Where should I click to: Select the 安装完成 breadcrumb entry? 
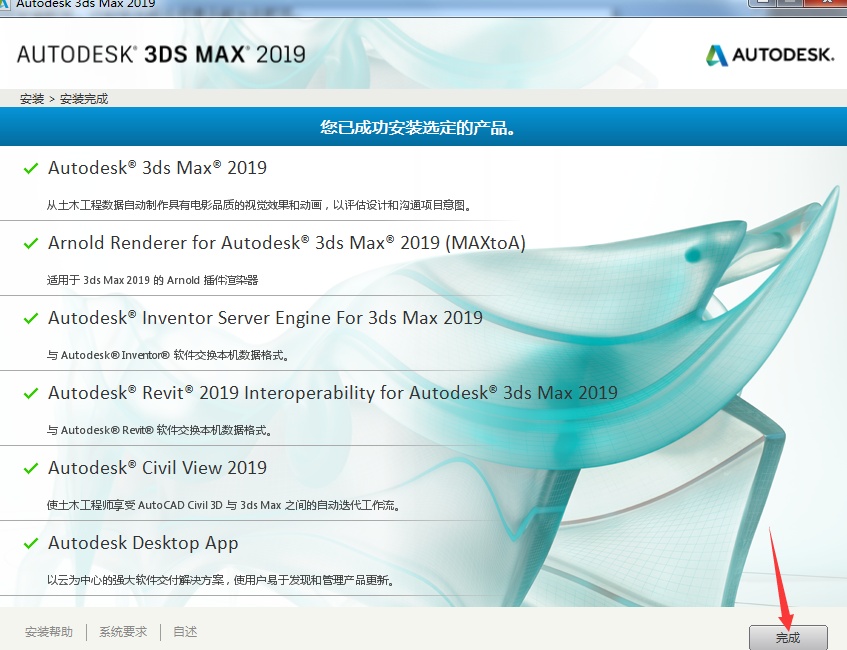85,99
